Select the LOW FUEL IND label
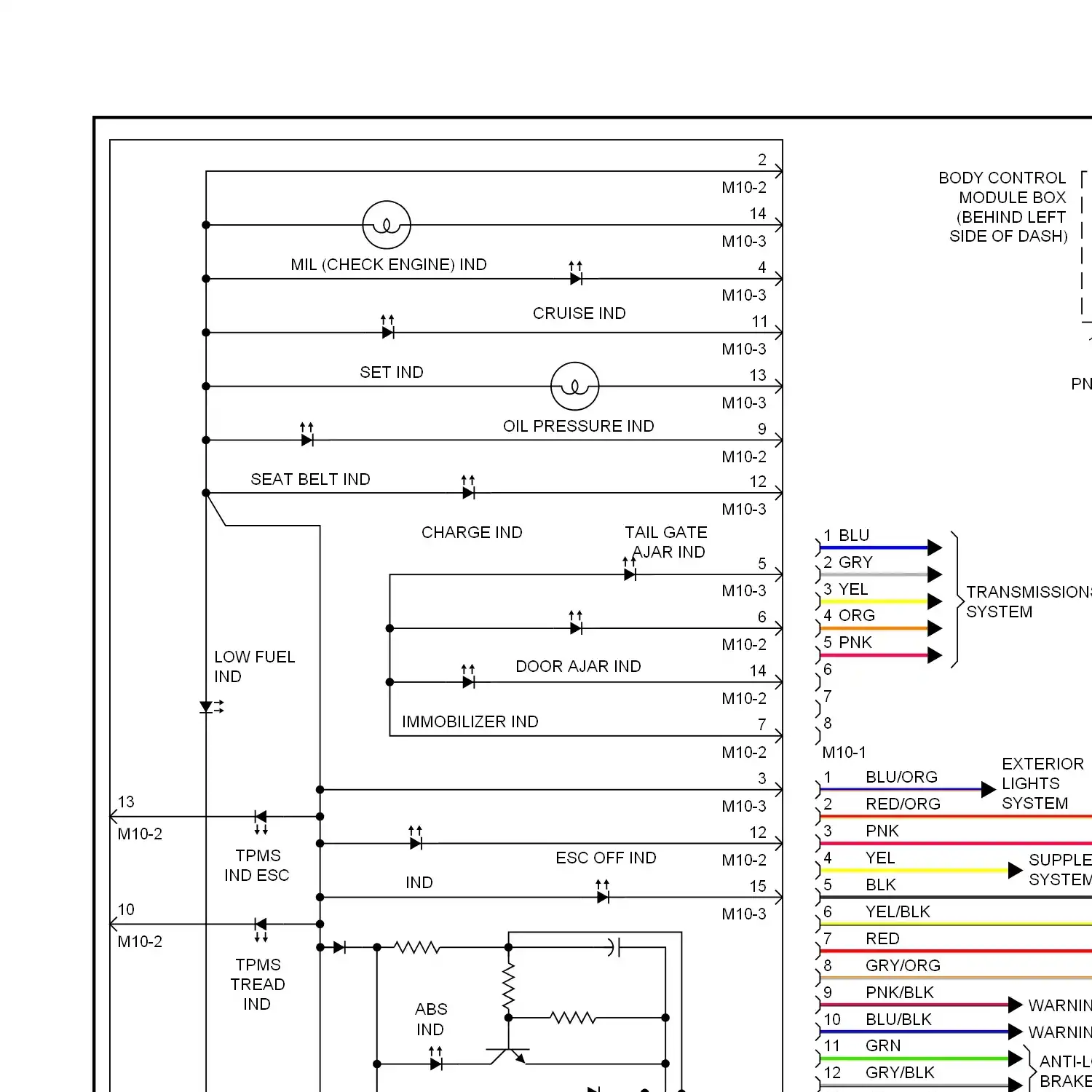This screenshot has width=1092, height=1092. pyautogui.click(x=254, y=667)
